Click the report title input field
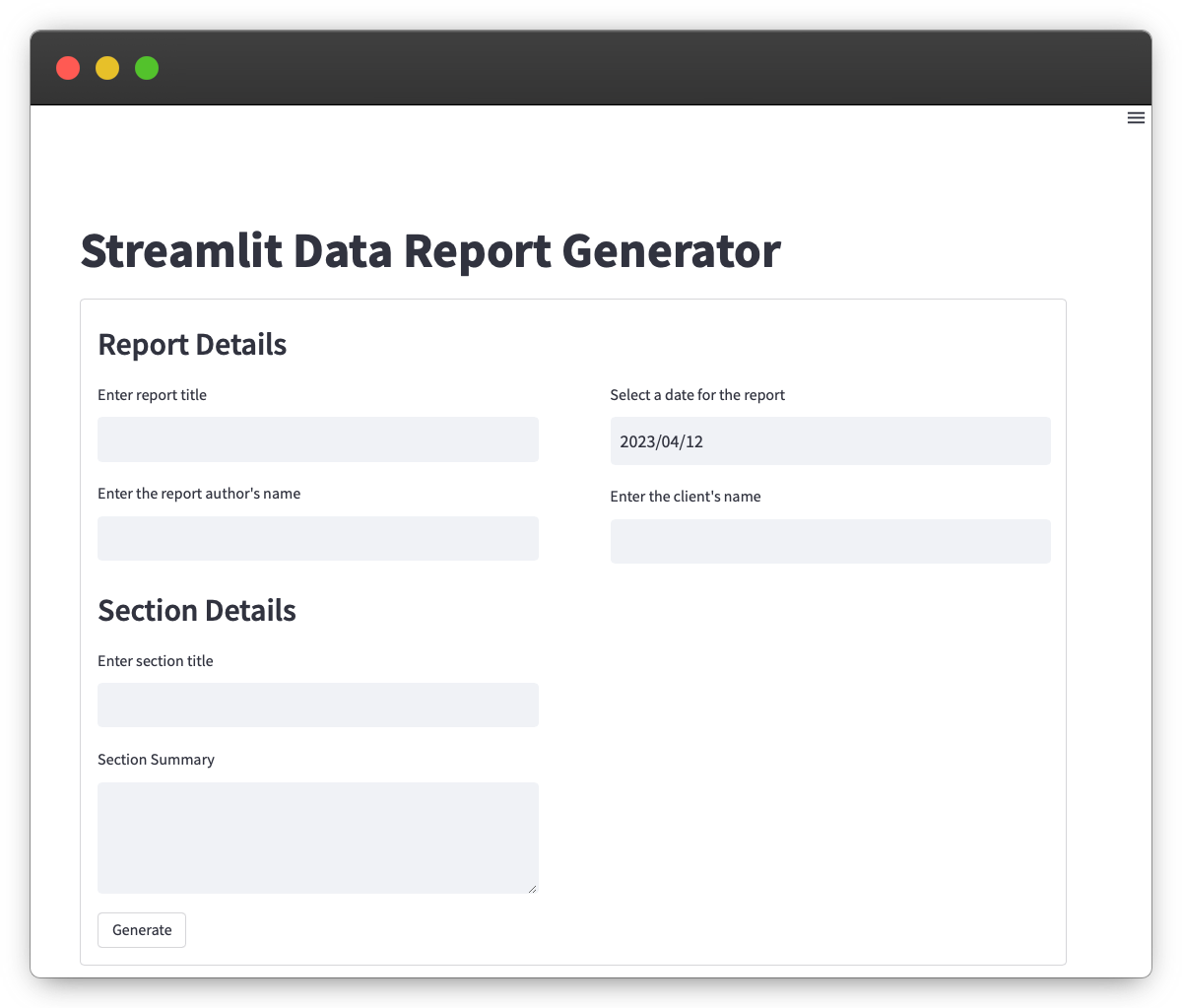This screenshot has height=1008, width=1182. coord(317,439)
